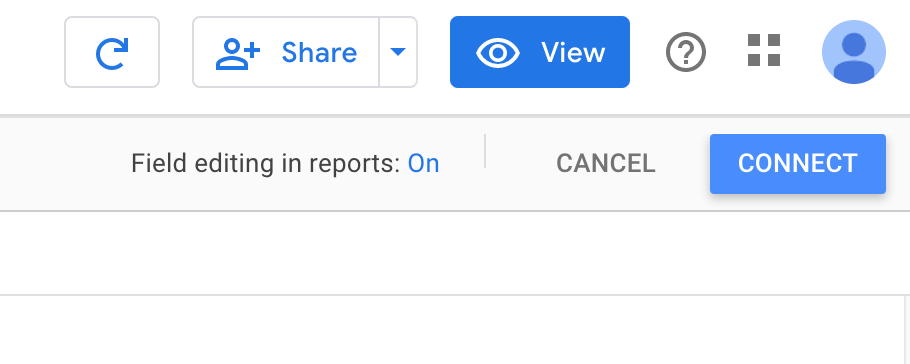Screen dimensions: 910x364
Task: Open the Google apps grid icon
Action: point(764,51)
